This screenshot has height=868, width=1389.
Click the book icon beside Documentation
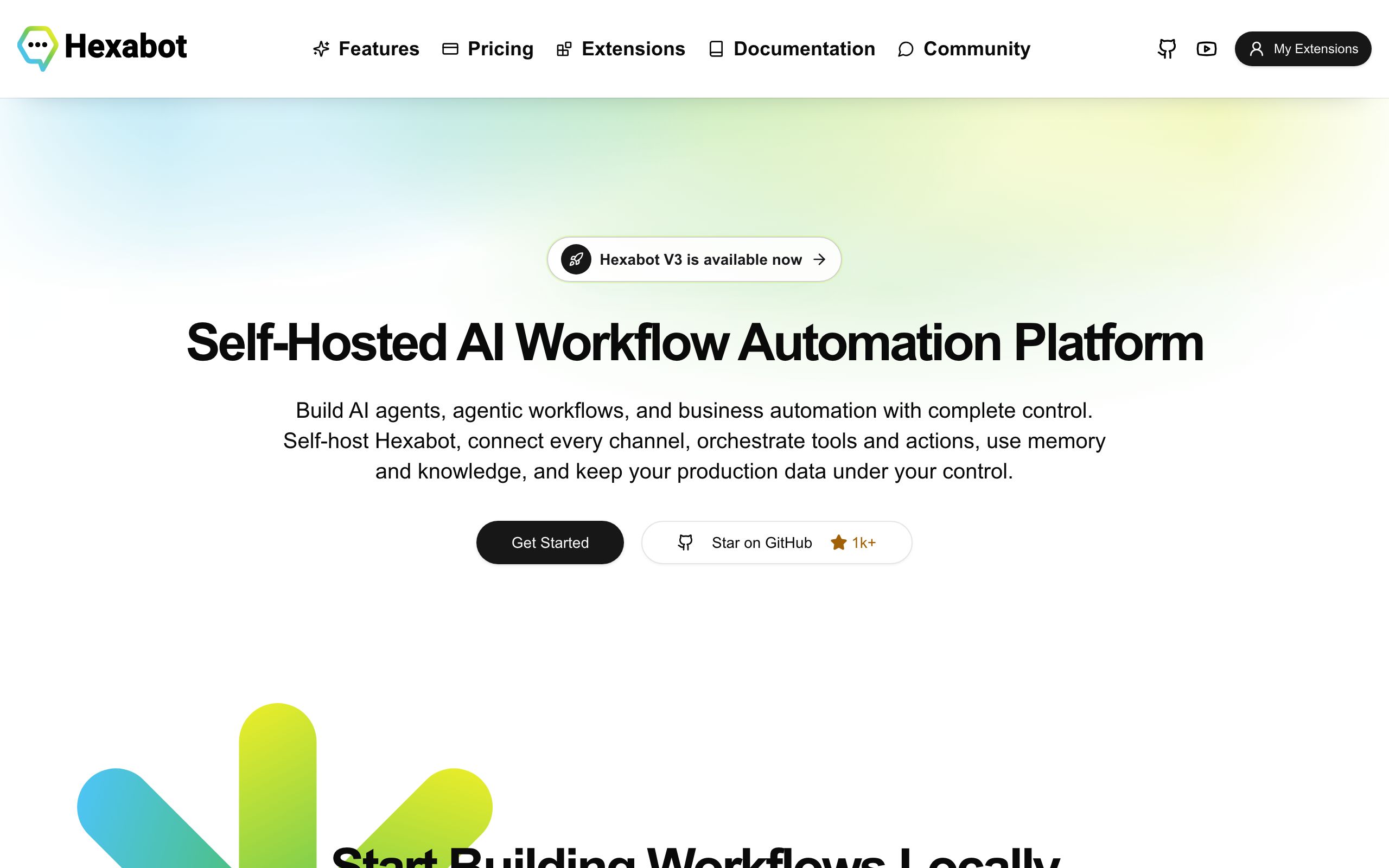click(716, 49)
